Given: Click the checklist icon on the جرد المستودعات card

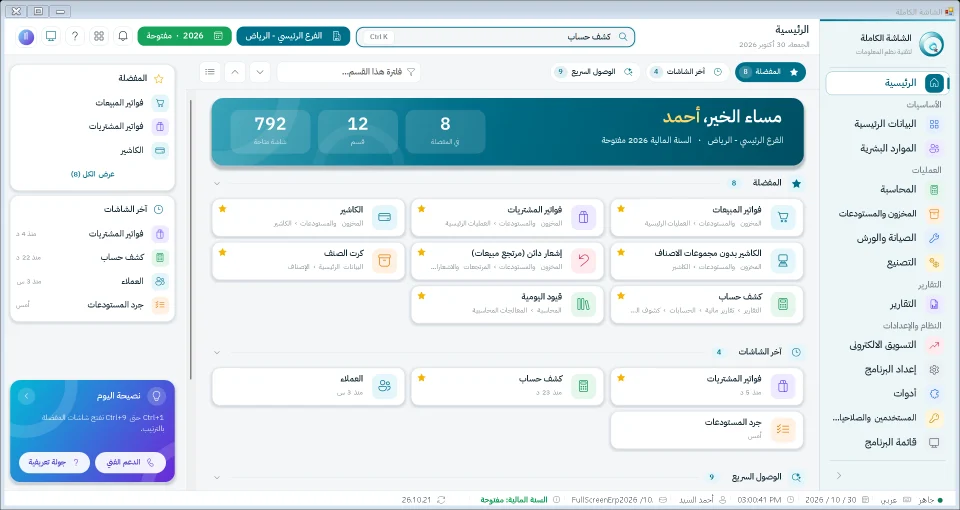Looking at the screenshot, I should tap(782, 430).
